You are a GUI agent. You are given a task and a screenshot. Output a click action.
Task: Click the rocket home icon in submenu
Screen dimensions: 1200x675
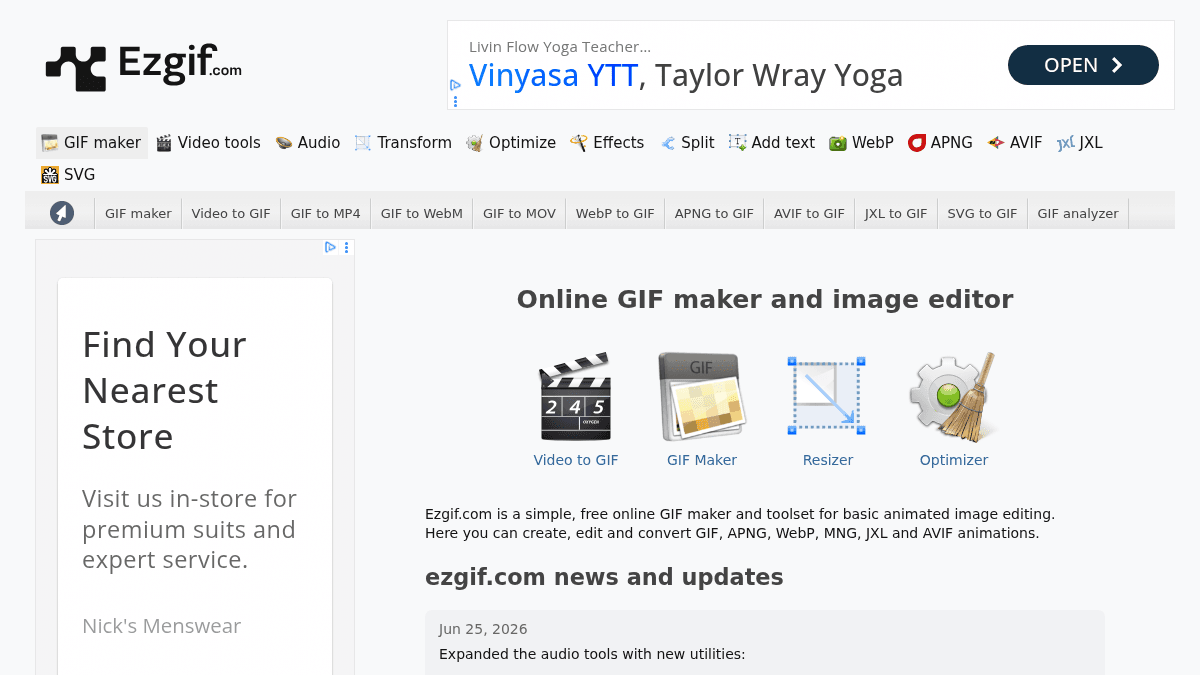62,213
